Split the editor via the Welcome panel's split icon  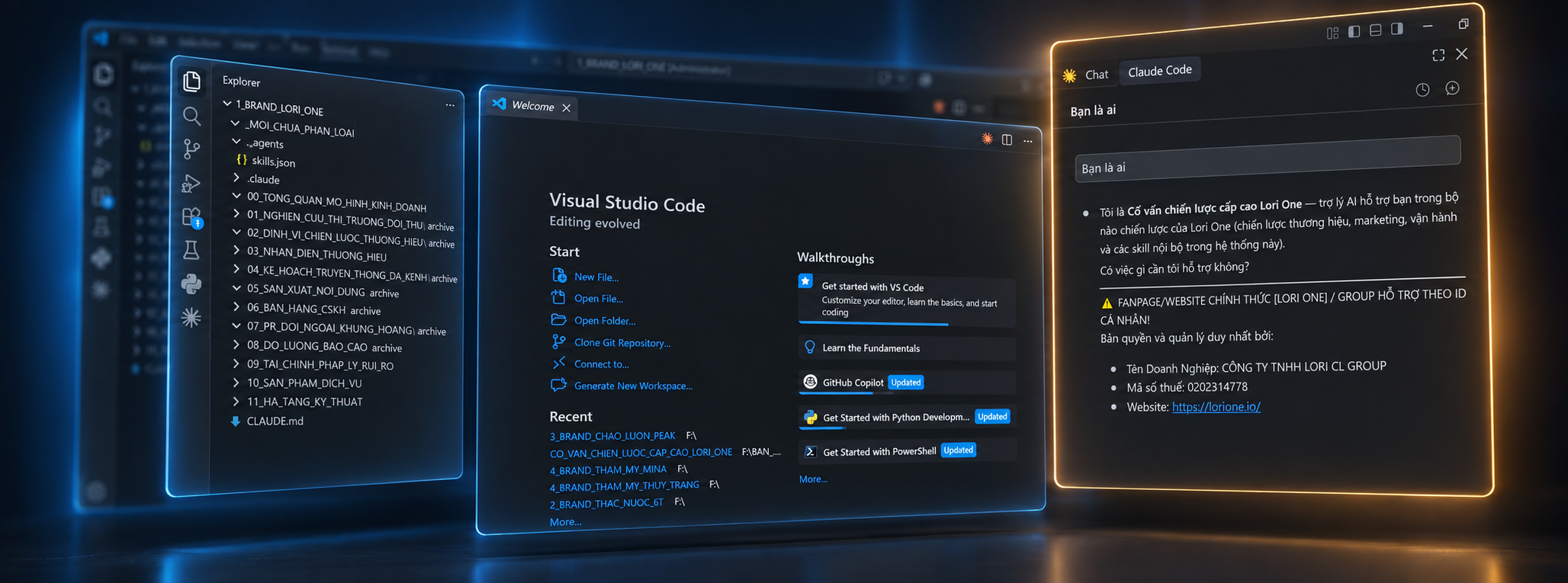click(x=1007, y=140)
